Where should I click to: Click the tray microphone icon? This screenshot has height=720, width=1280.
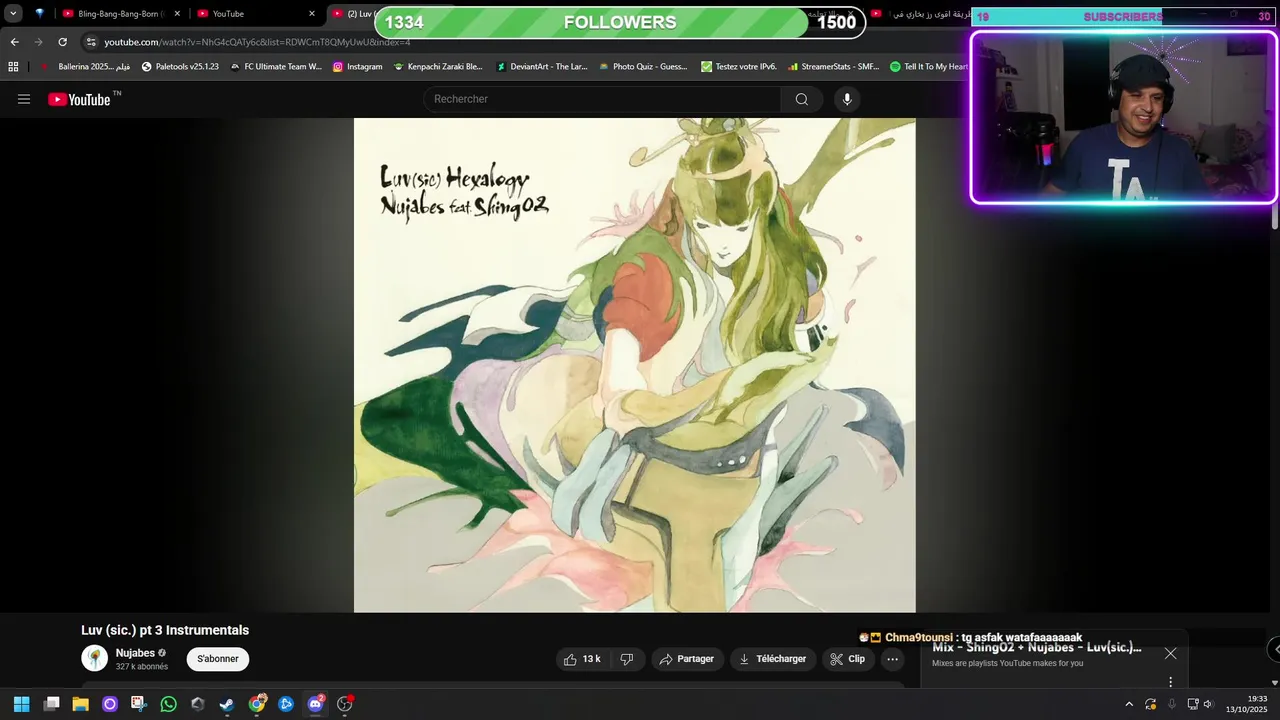[x=1172, y=704]
